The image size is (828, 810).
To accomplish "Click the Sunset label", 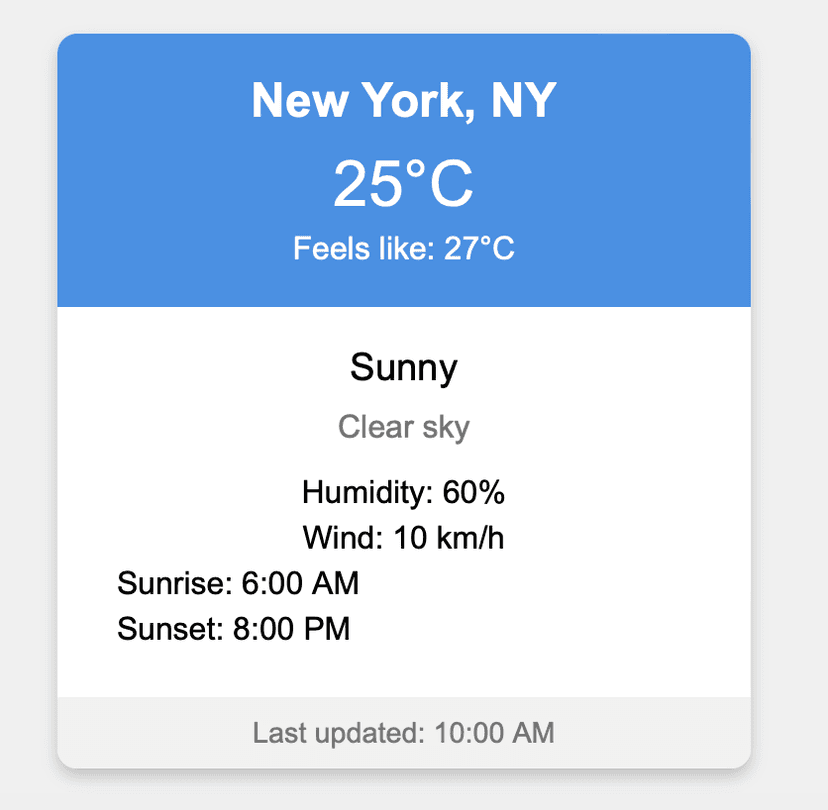I will click(x=168, y=629).
